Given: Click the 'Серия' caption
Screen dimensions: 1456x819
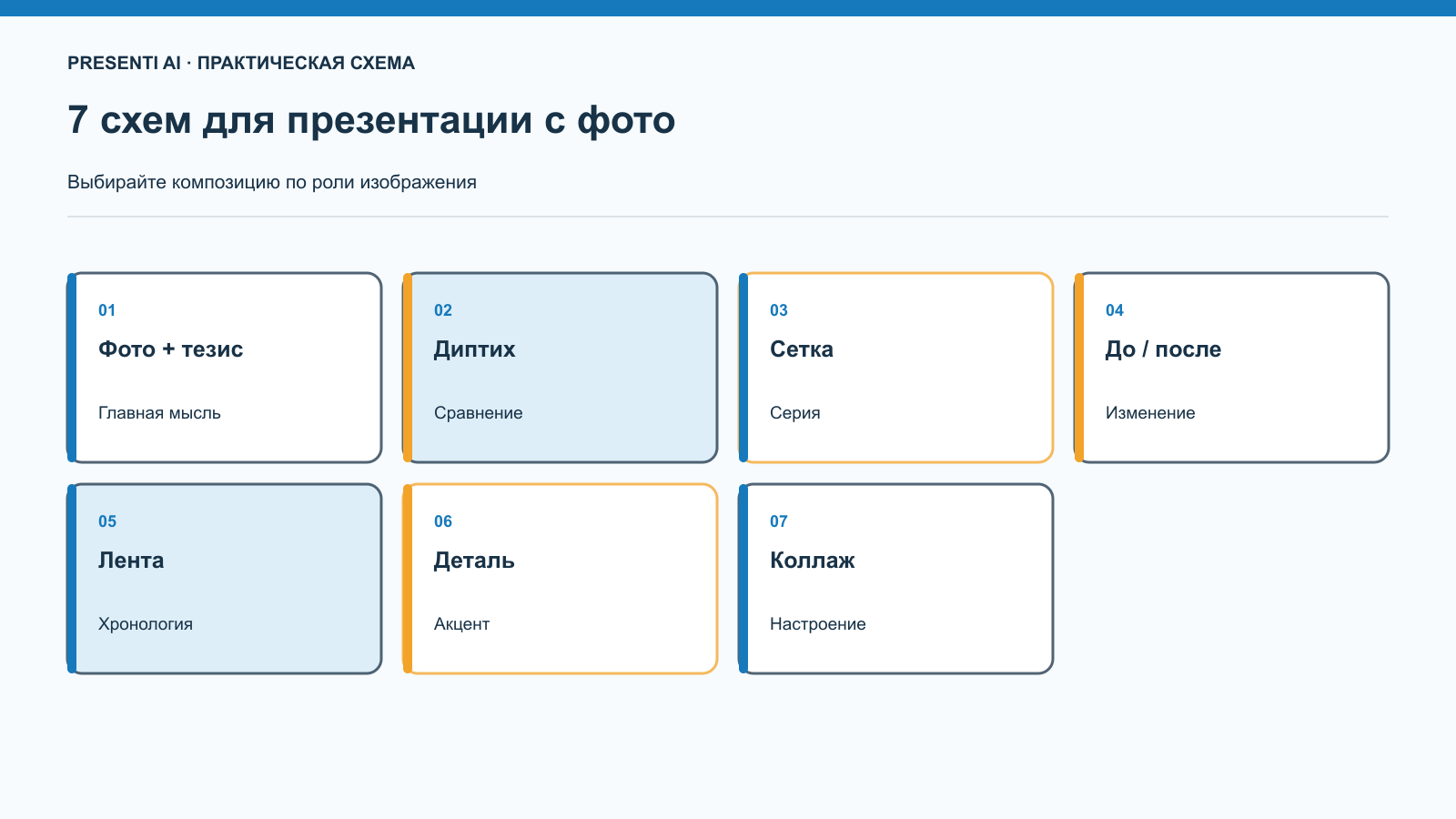Looking at the screenshot, I should coord(795,413).
